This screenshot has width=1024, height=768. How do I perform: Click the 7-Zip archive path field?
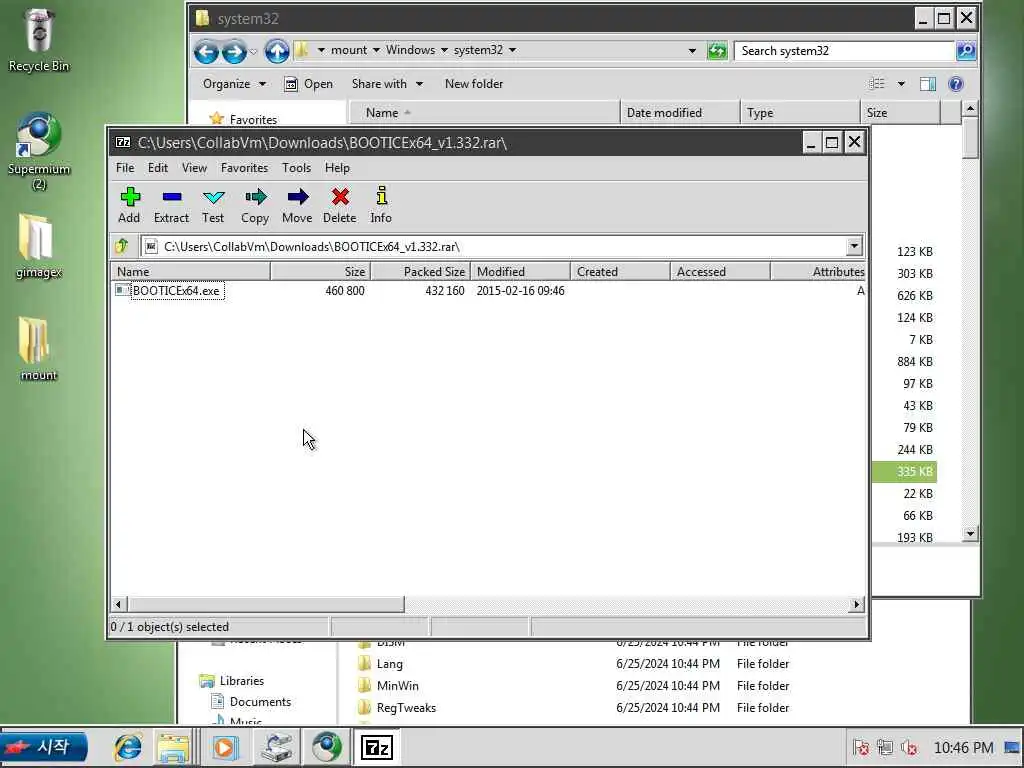[494, 246]
